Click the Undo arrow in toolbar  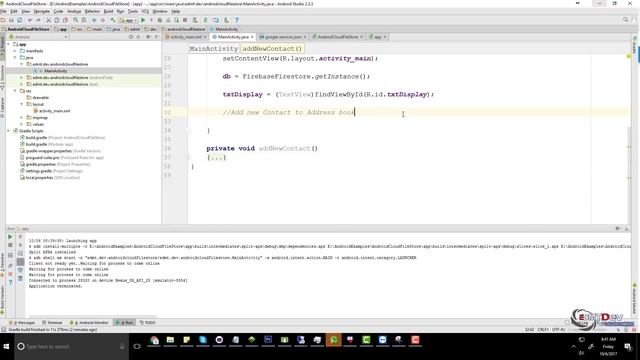click(30, 20)
